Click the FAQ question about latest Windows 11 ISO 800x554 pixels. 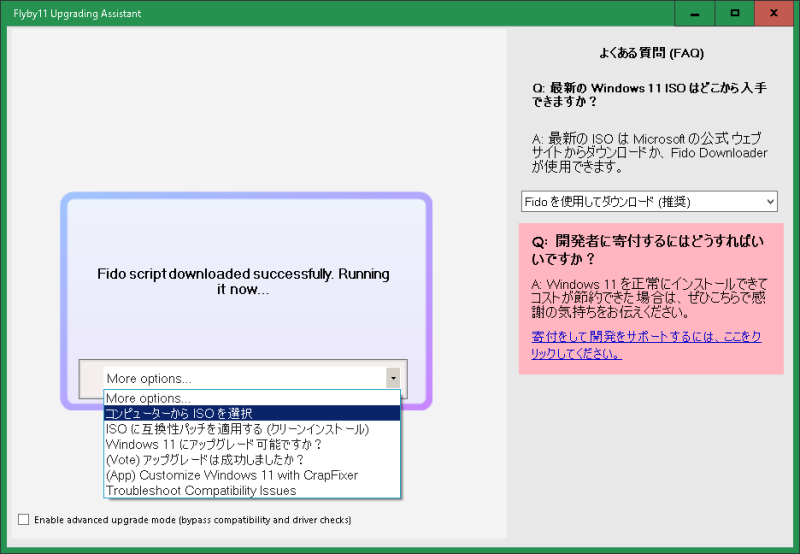(x=649, y=94)
